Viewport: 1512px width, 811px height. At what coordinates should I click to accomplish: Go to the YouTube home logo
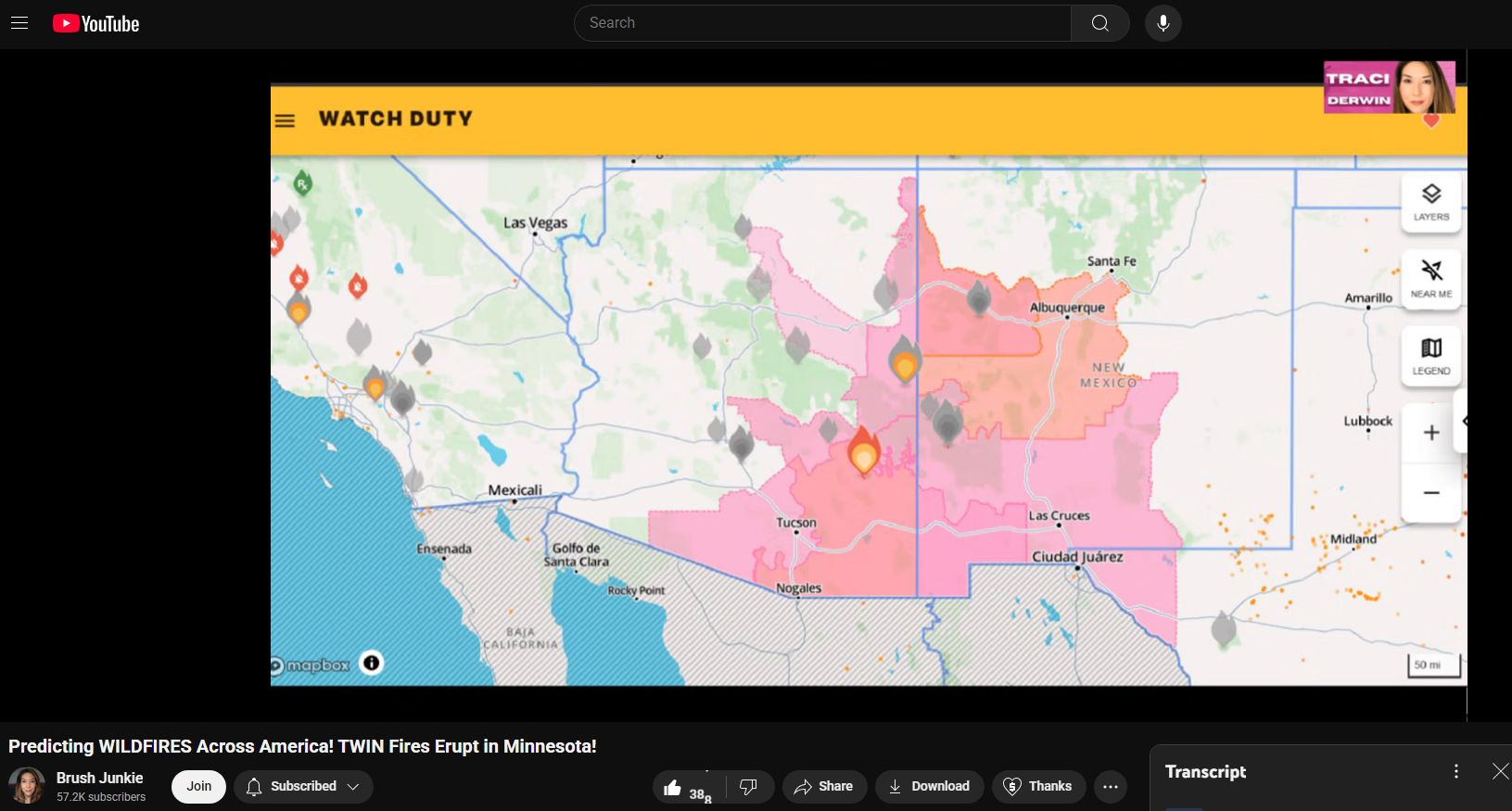tap(96, 23)
